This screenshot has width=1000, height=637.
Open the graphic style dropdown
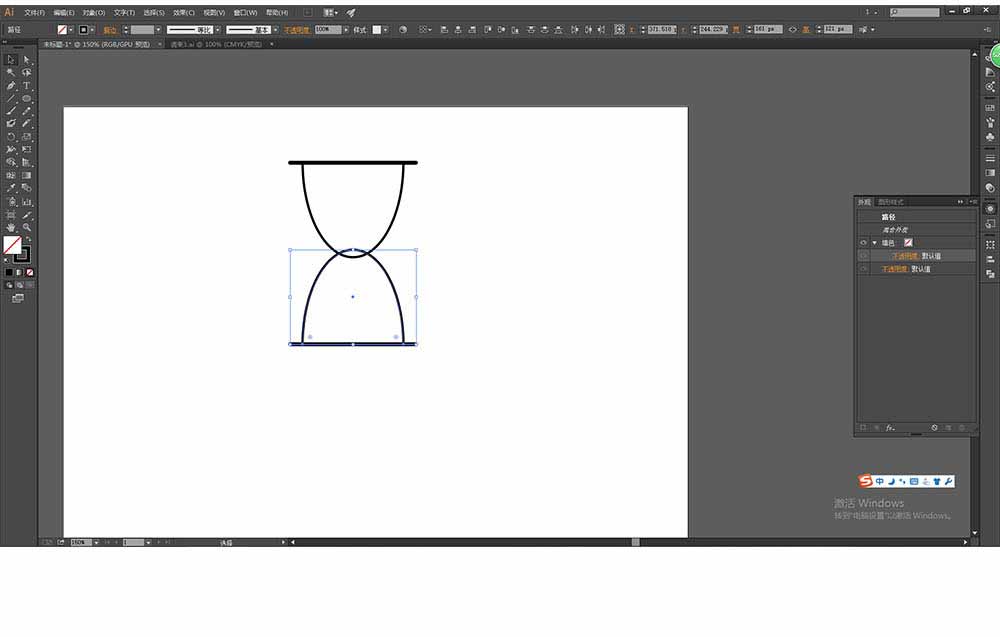pyautogui.click(x=385, y=29)
